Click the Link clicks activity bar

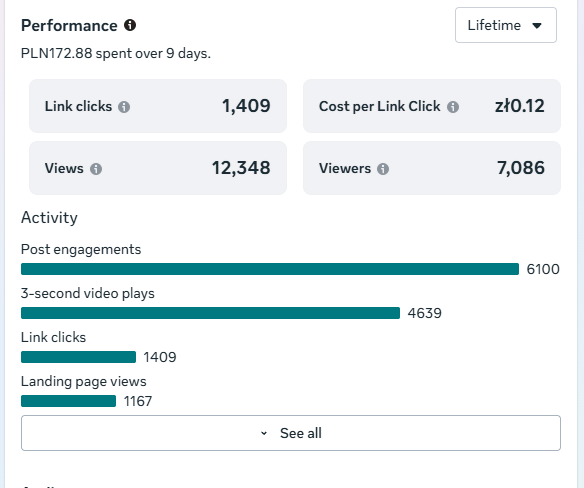tap(79, 357)
